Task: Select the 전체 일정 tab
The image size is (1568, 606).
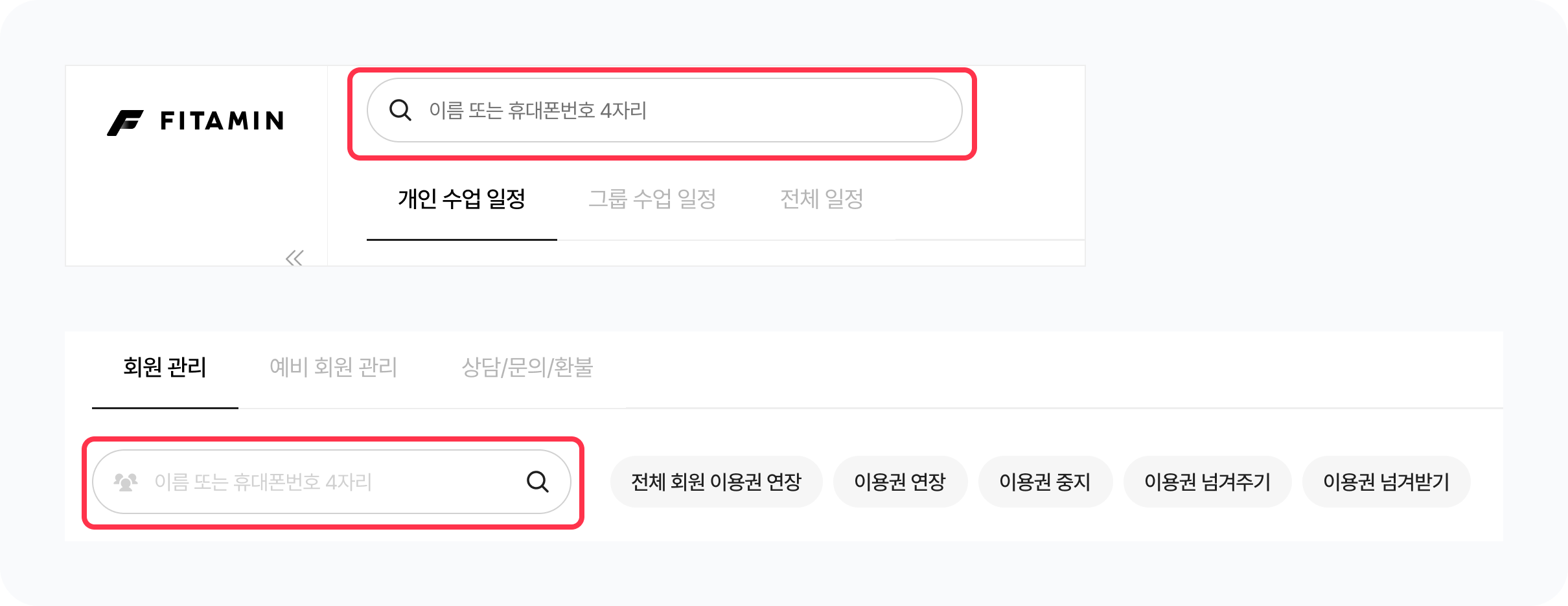Action: click(822, 199)
